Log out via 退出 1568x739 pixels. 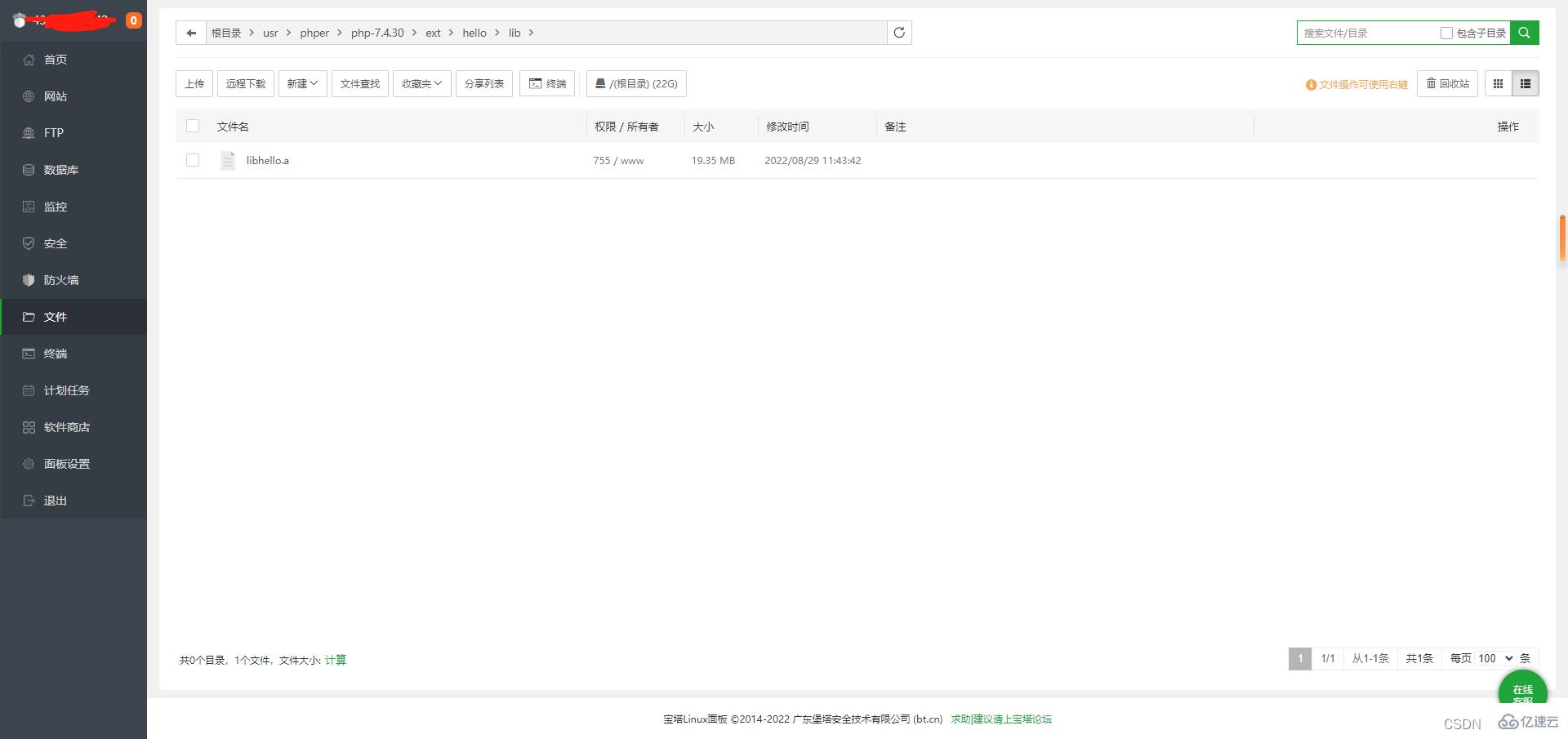[x=73, y=501]
